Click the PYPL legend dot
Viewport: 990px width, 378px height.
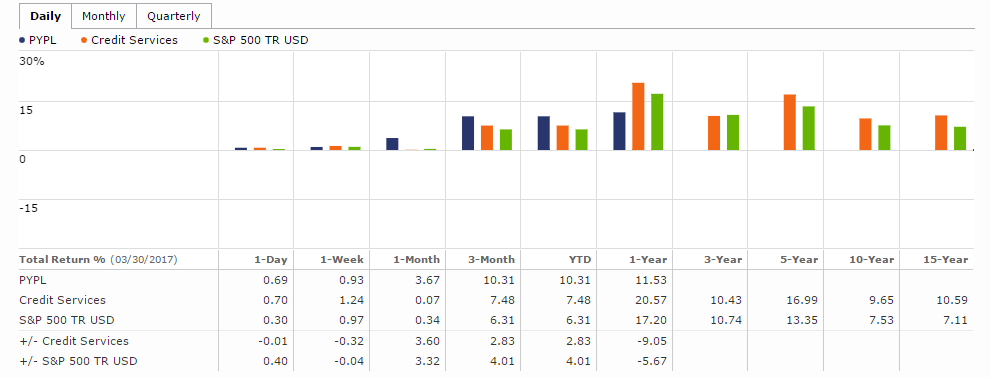click(x=22, y=40)
